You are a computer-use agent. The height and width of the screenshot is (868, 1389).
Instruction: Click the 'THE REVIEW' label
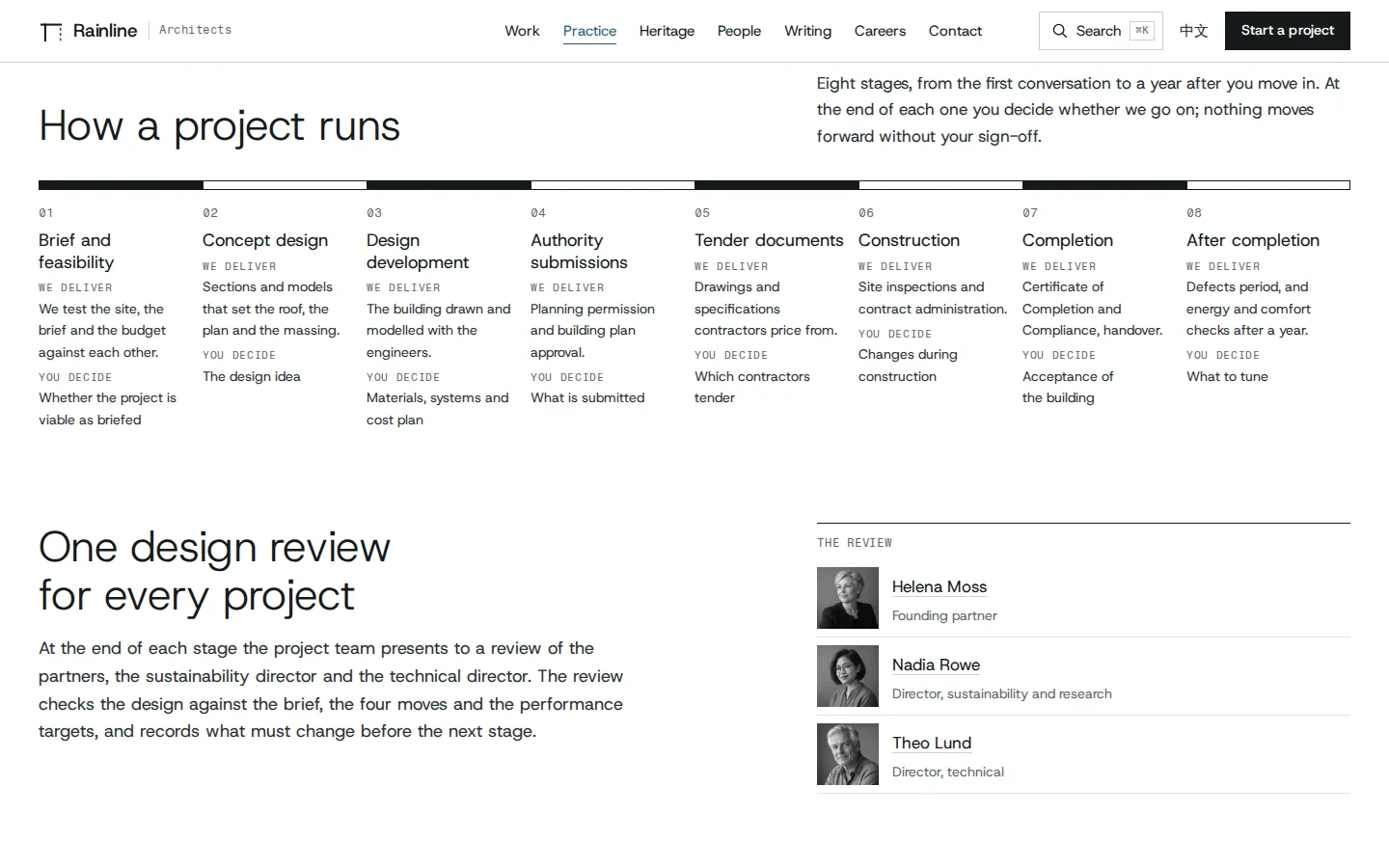pos(855,543)
